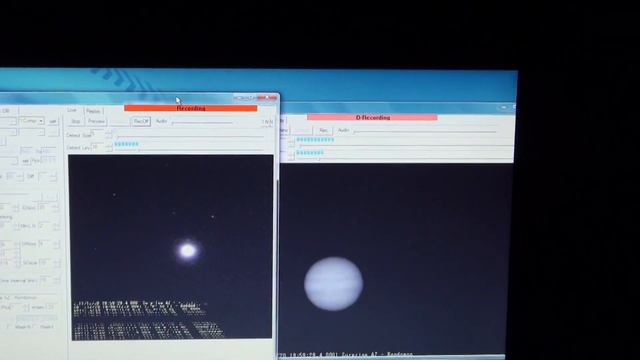Click the bright star in the left video preview

[188, 250]
